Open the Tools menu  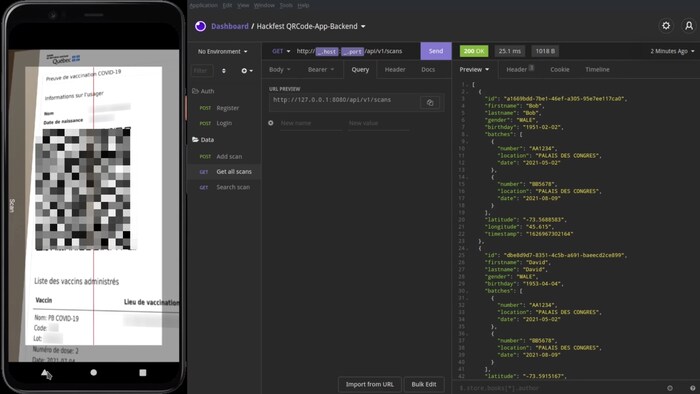pos(286,5)
